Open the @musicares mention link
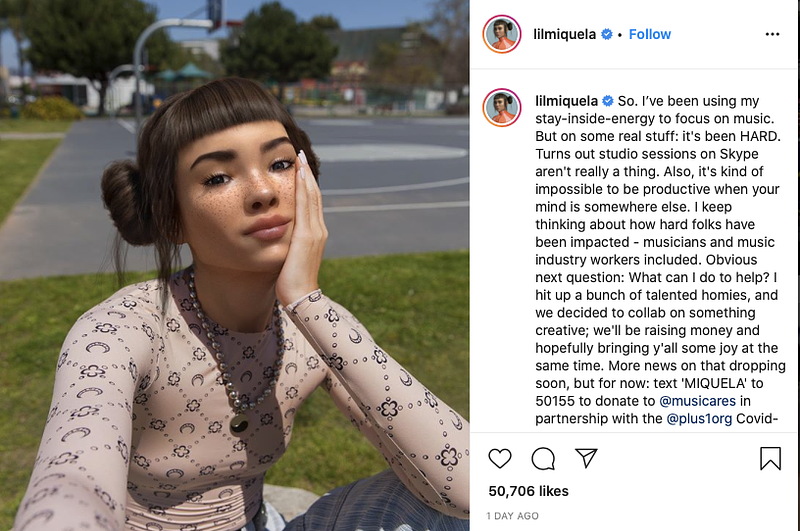 tap(697, 401)
